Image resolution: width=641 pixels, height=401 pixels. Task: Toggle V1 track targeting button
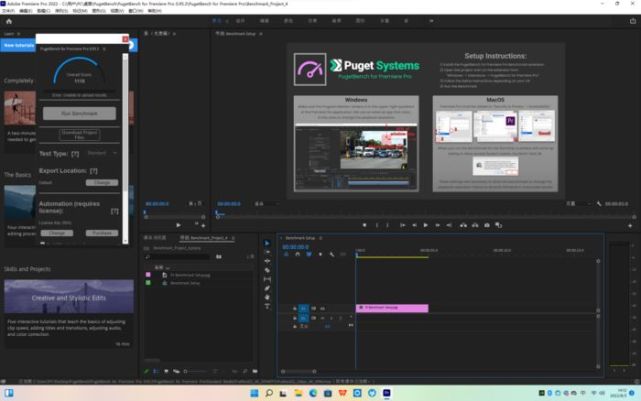coord(303,309)
